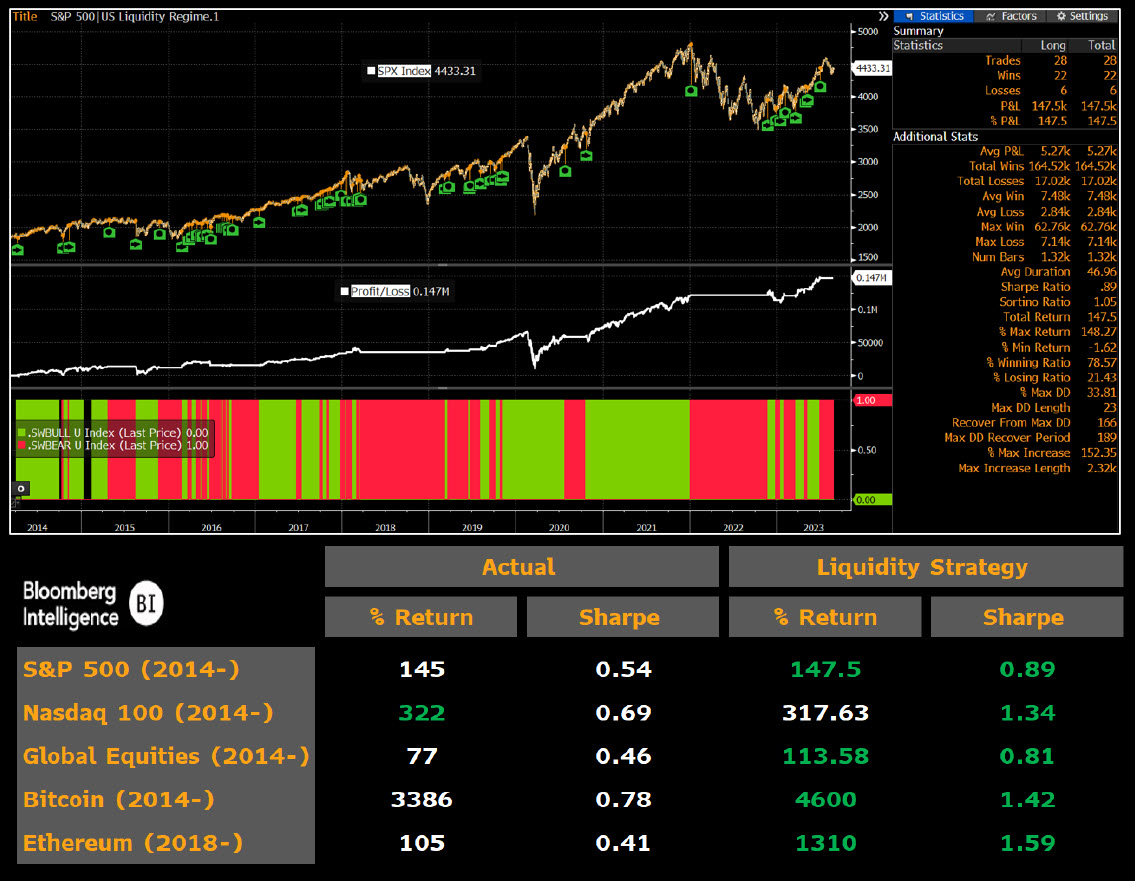Screen dimensions: 1135x881
Task: Select the Sharpe Ratio row label
Action: (x=1035, y=287)
